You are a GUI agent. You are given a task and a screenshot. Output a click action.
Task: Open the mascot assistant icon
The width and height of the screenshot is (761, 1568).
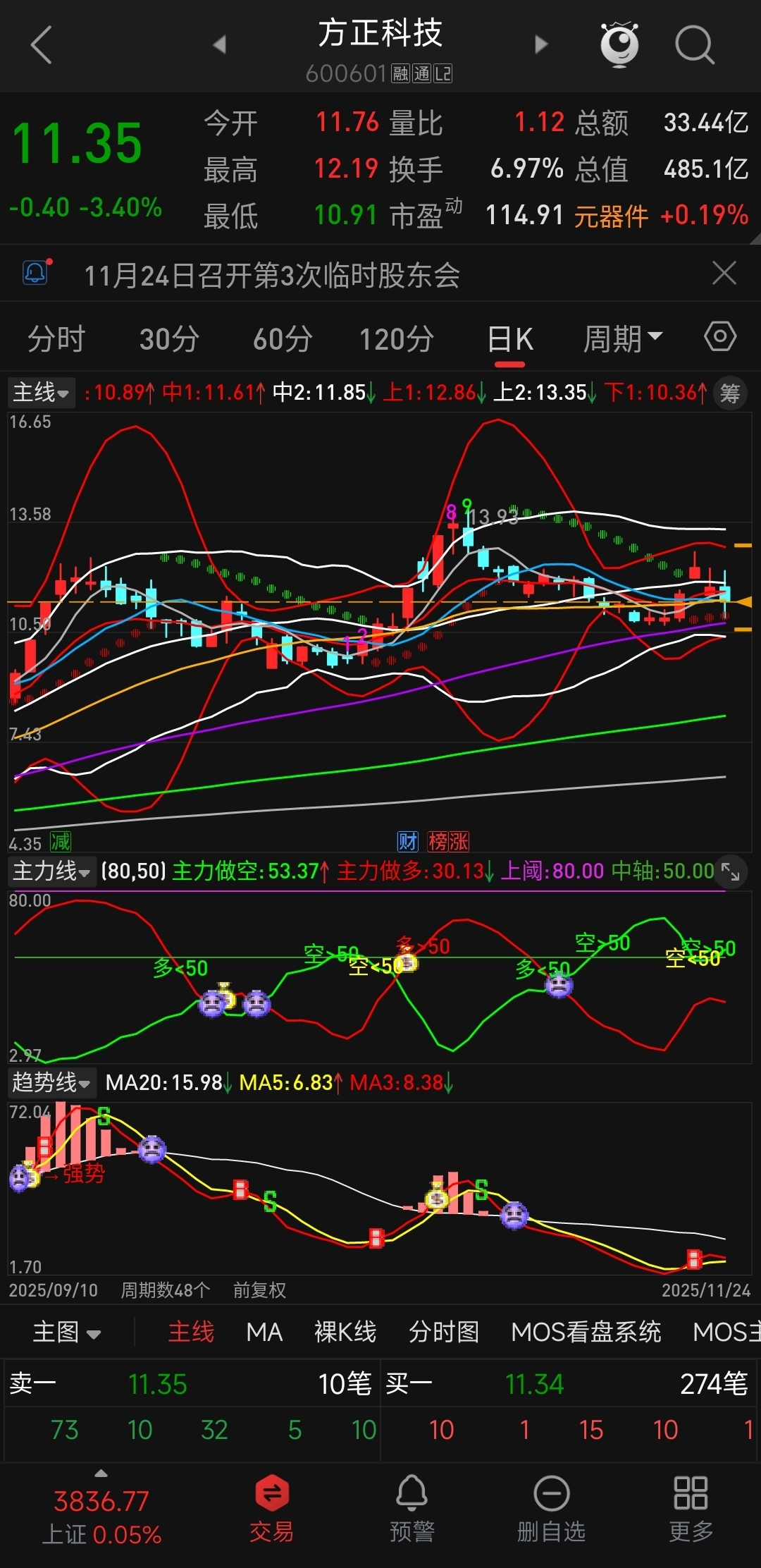click(619, 44)
